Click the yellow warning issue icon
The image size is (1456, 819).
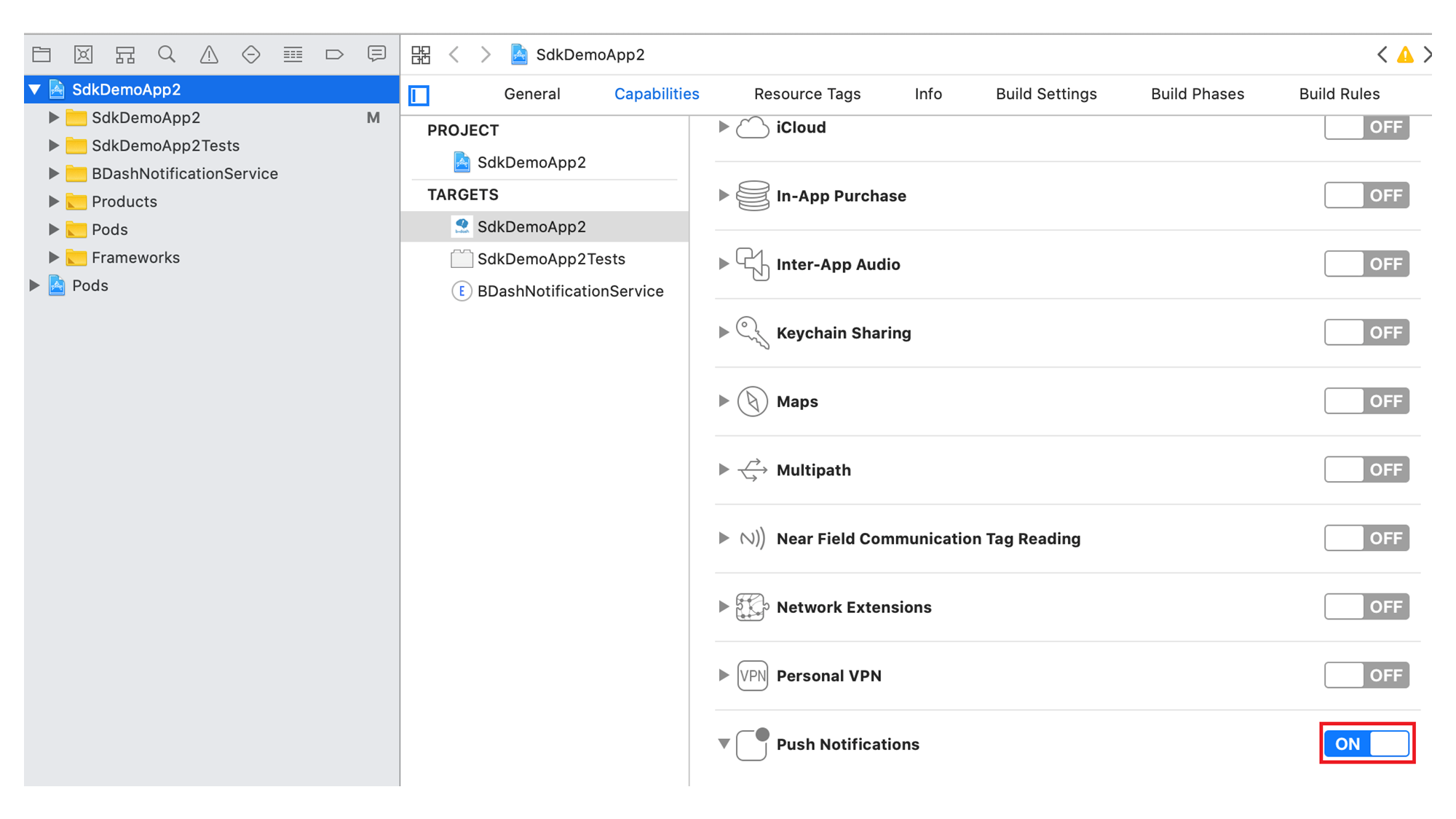click(1405, 55)
